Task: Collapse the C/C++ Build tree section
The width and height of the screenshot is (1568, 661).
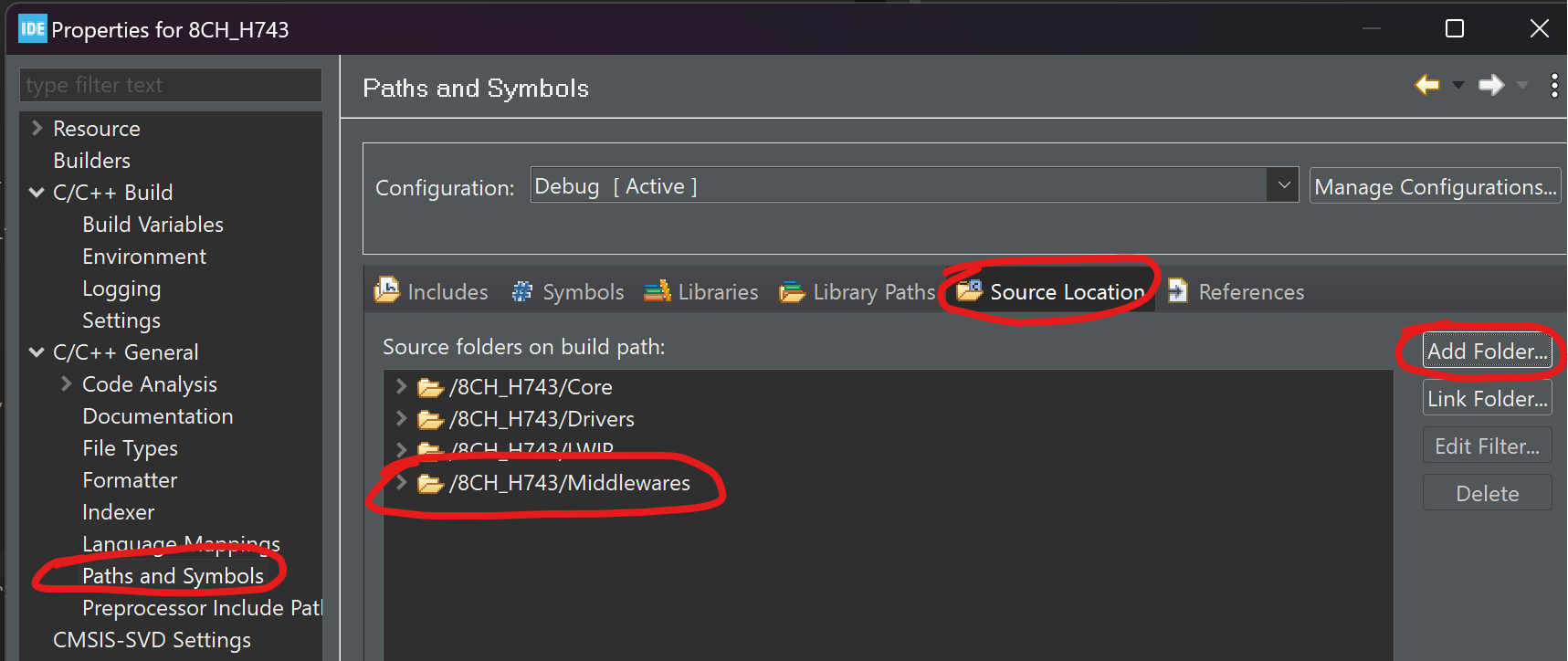Action: coord(37,193)
